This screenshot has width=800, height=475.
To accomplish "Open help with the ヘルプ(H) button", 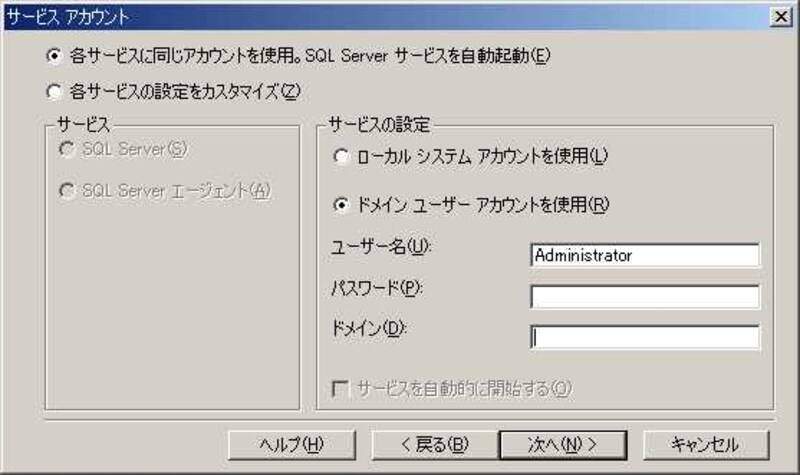I will click(292, 445).
